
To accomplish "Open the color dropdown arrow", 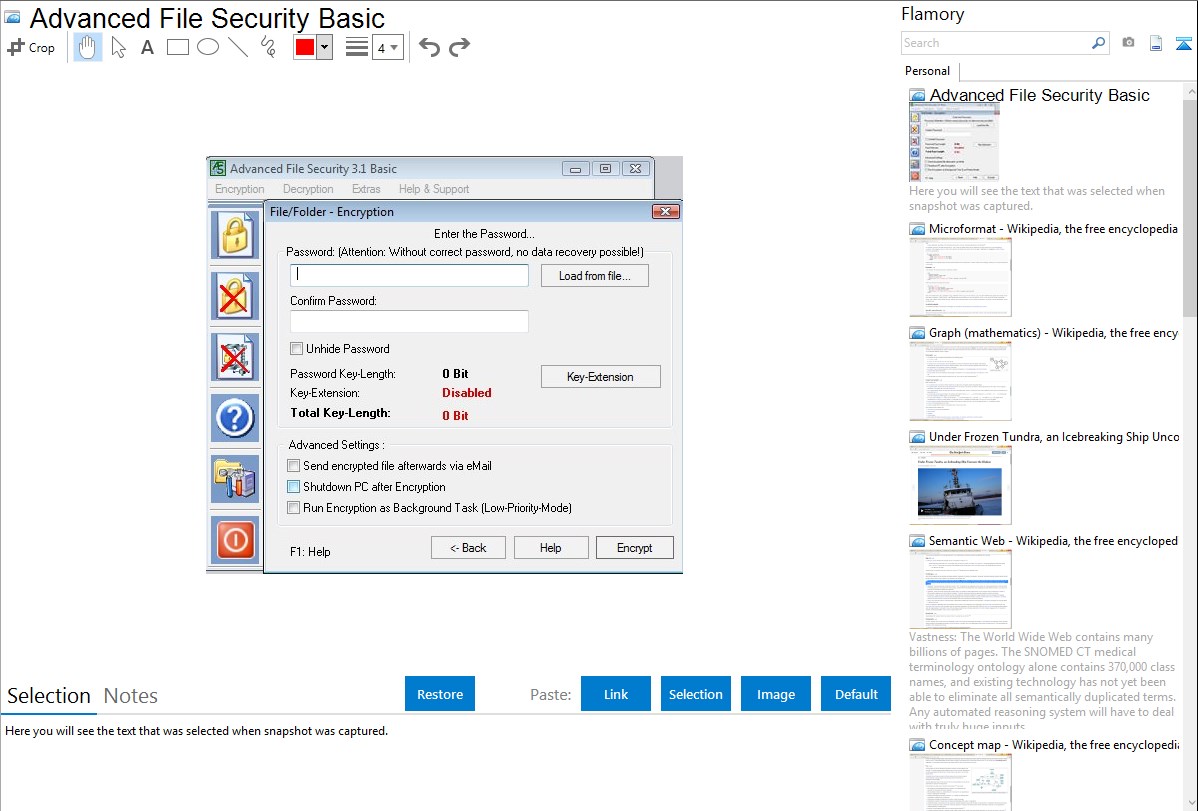I will pyautogui.click(x=325, y=47).
